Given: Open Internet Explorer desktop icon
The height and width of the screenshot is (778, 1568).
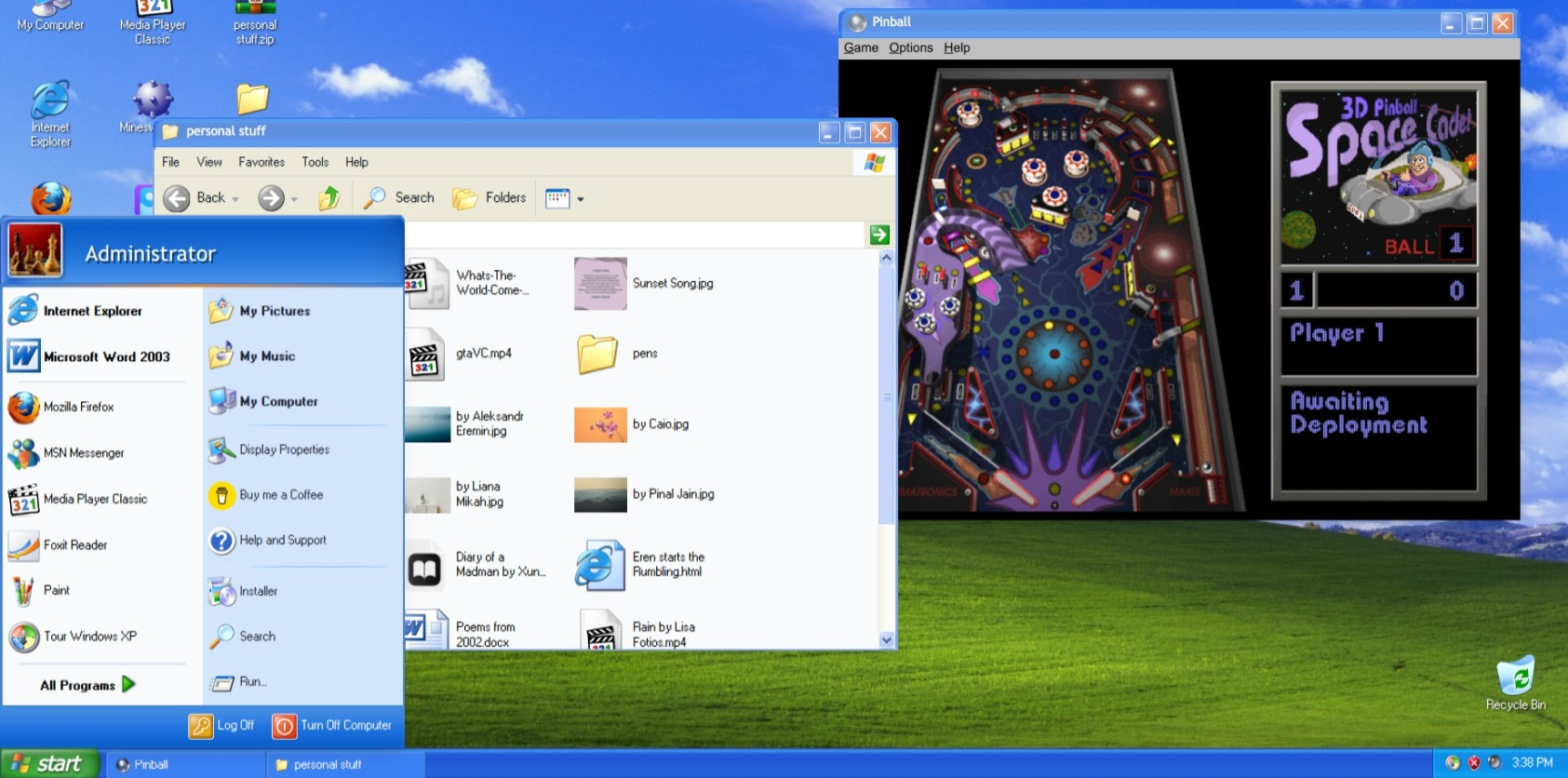Looking at the screenshot, I should tap(50, 114).
